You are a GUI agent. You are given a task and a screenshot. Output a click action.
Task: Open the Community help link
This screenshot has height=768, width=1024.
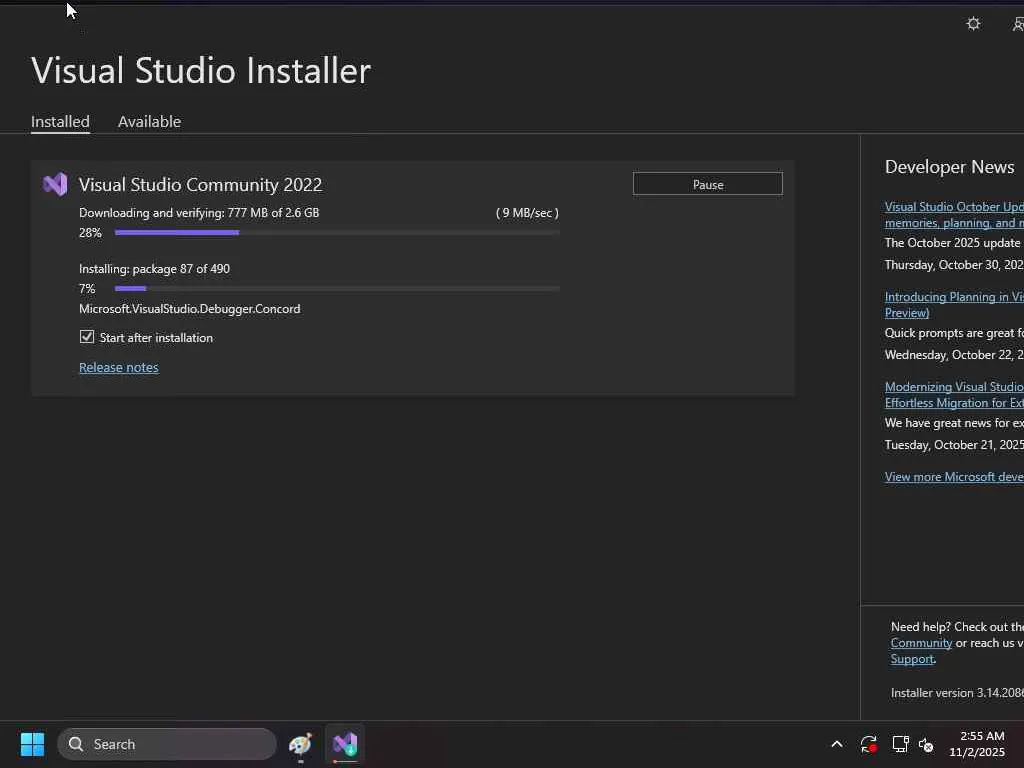[921, 643]
